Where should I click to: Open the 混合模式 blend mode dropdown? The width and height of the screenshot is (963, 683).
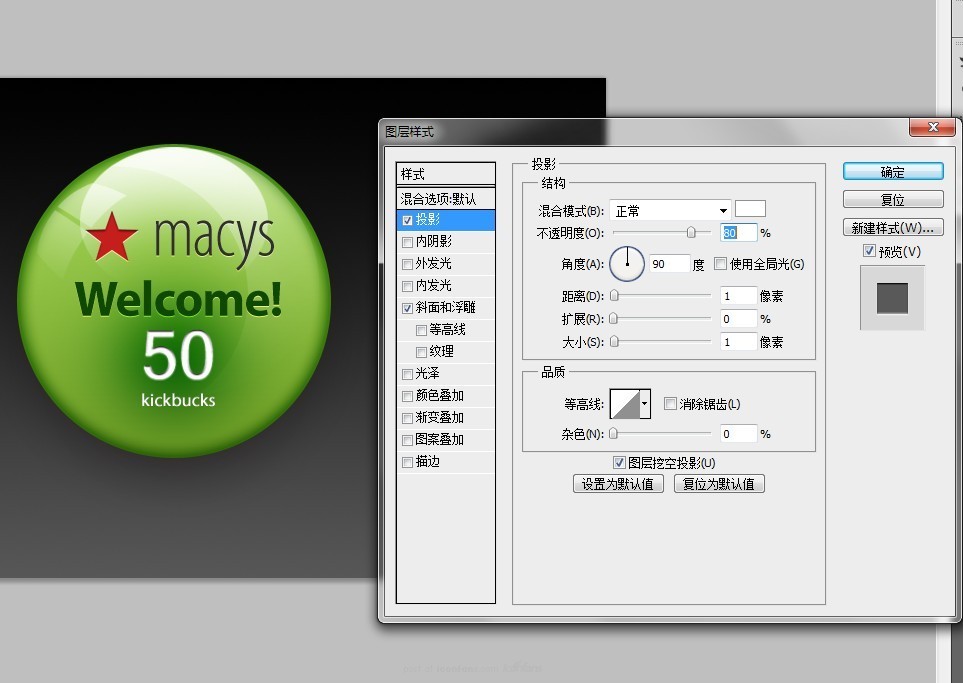point(670,211)
